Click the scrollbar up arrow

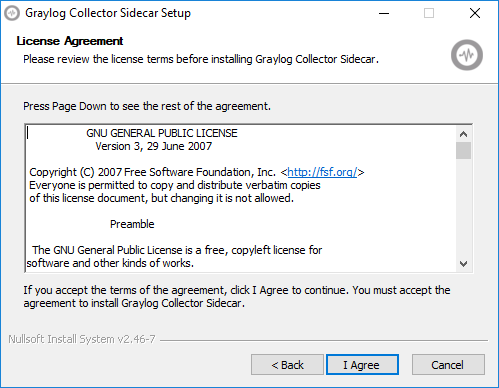click(463, 134)
